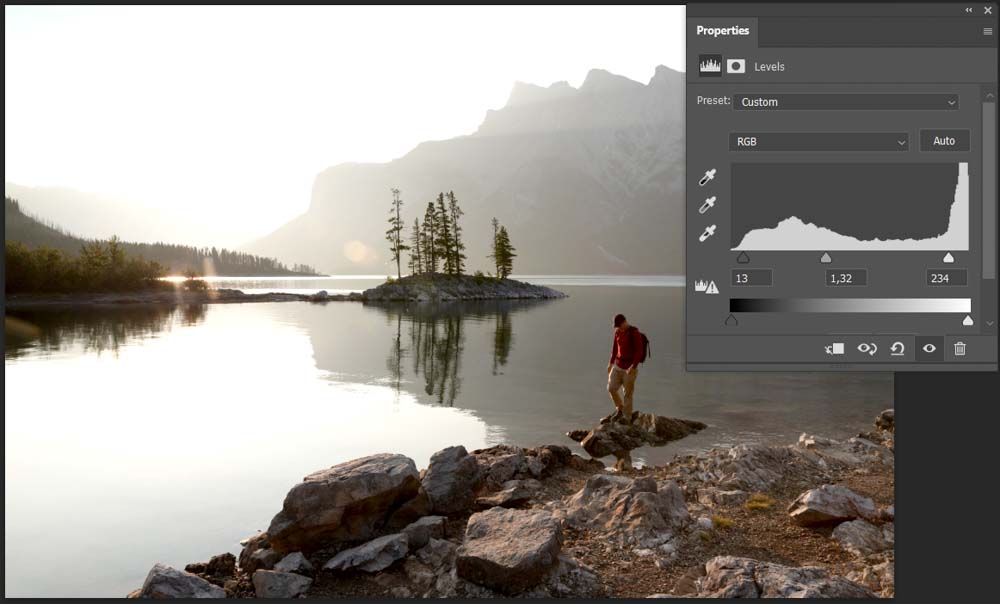Click the scrollbar down arrow in Properties

click(989, 323)
